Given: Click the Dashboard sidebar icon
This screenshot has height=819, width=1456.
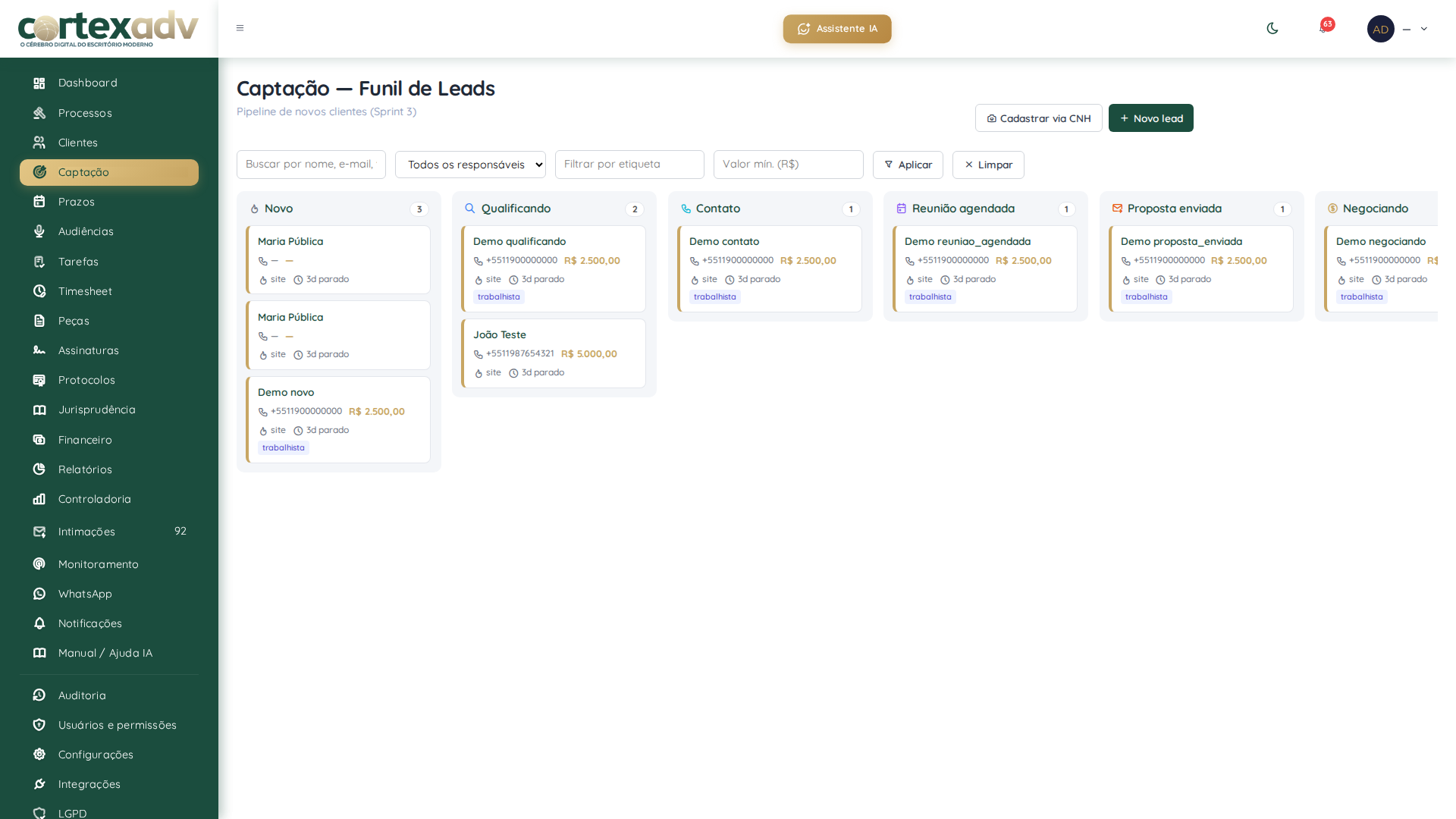Looking at the screenshot, I should [x=39, y=83].
